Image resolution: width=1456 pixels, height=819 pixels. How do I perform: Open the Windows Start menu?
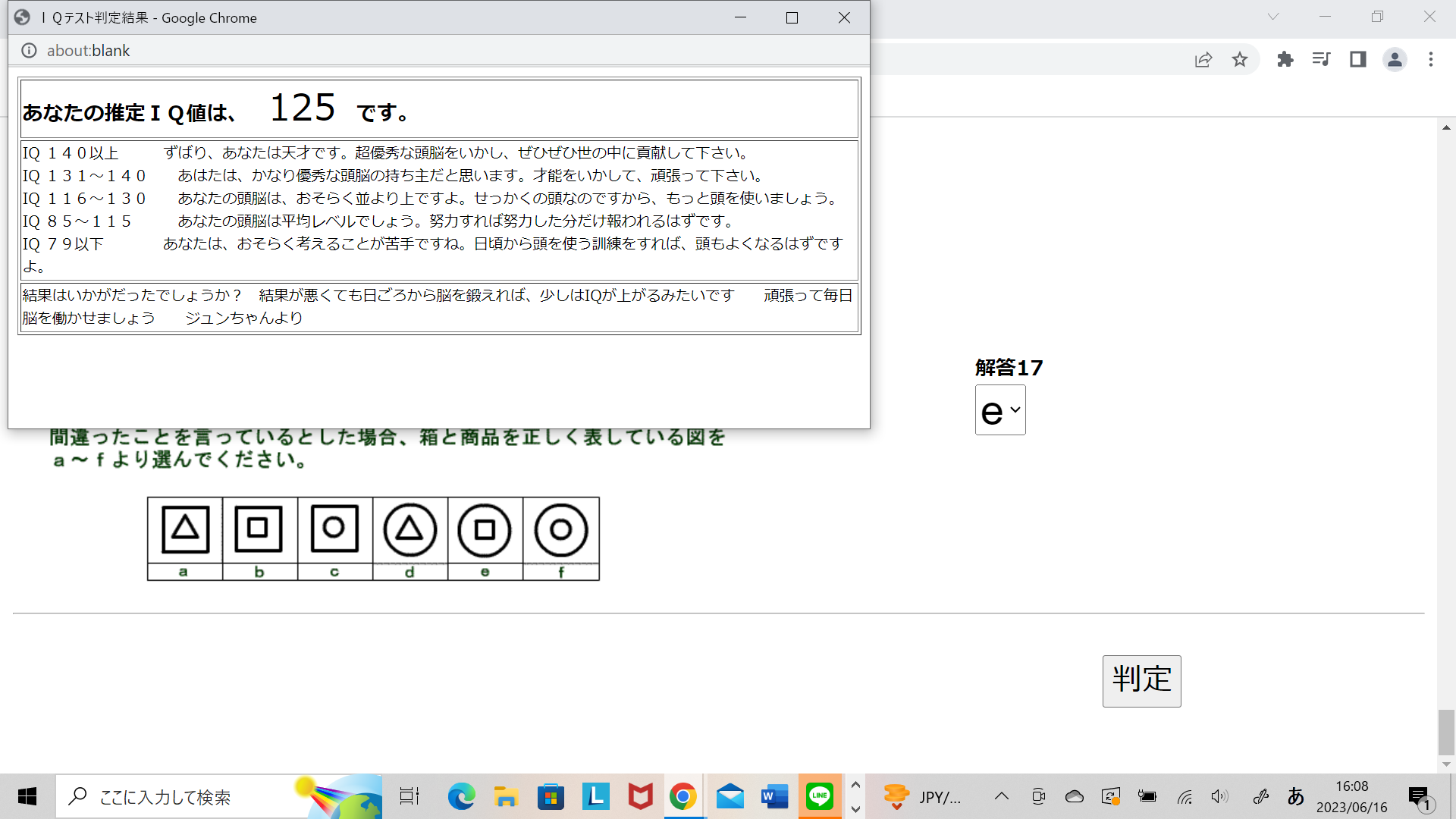click(x=27, y=796)
